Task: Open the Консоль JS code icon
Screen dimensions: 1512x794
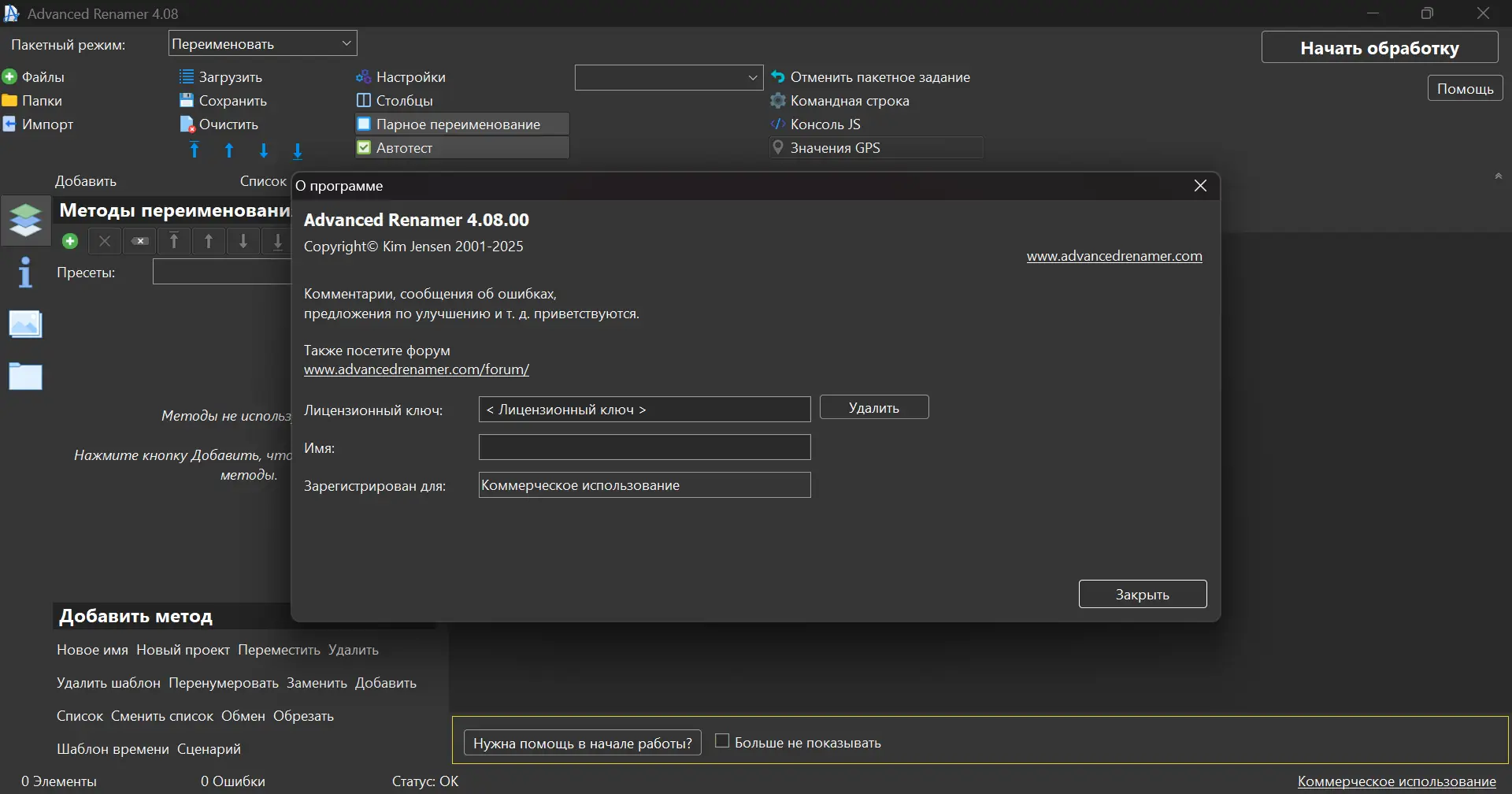Action: click(778, 124)
